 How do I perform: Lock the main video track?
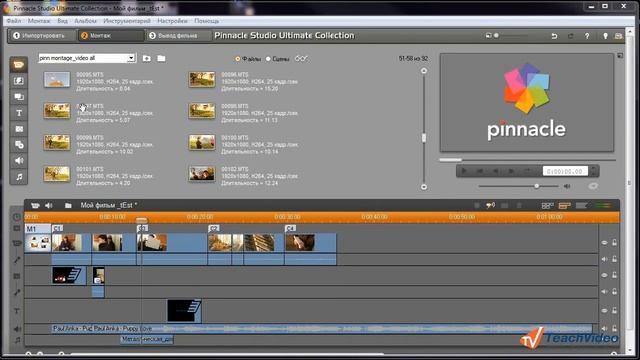click(614, 243)
